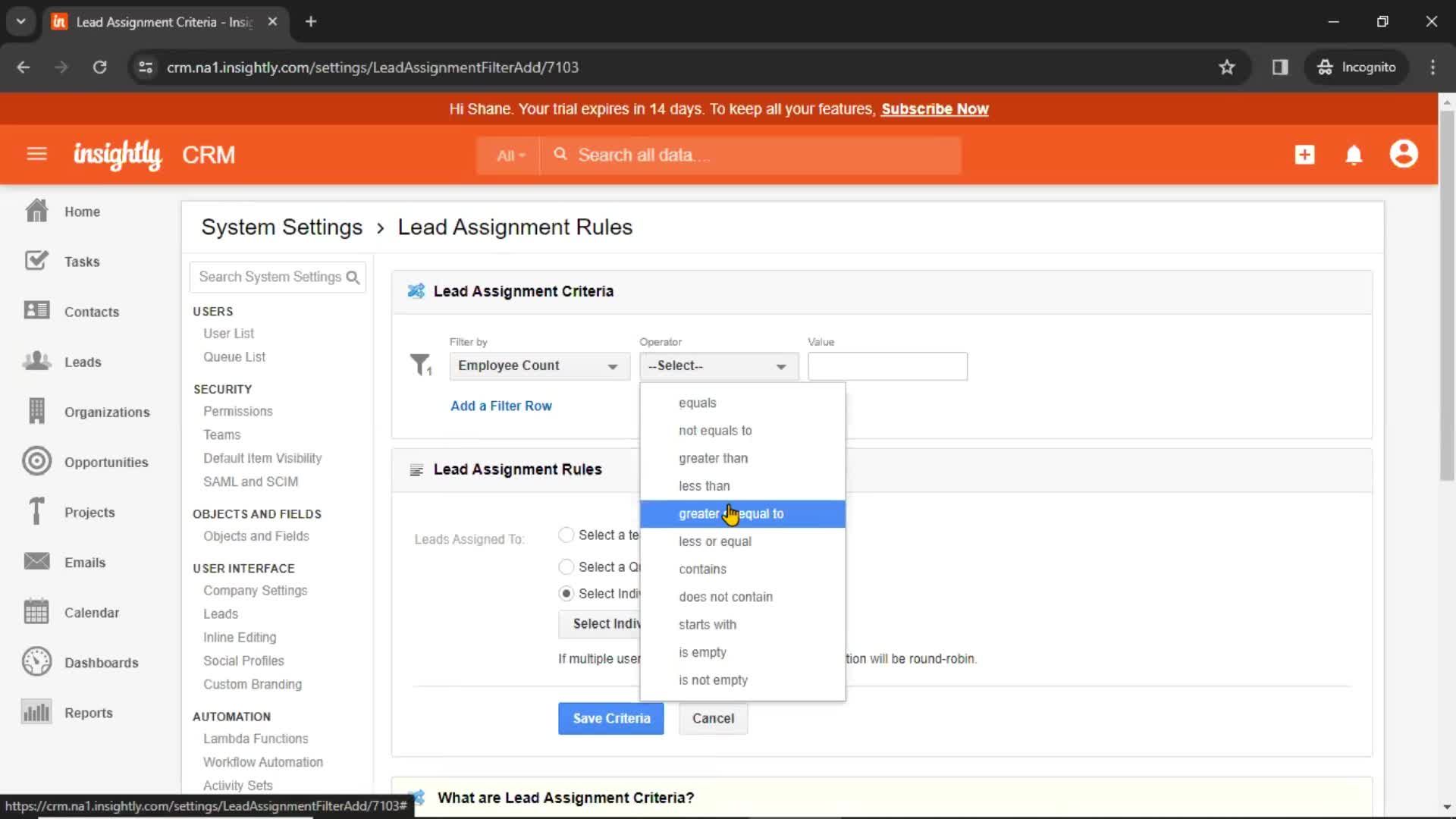Click the Contacts card icon
Screen dimensions: 1456x819
coord(36,311)
